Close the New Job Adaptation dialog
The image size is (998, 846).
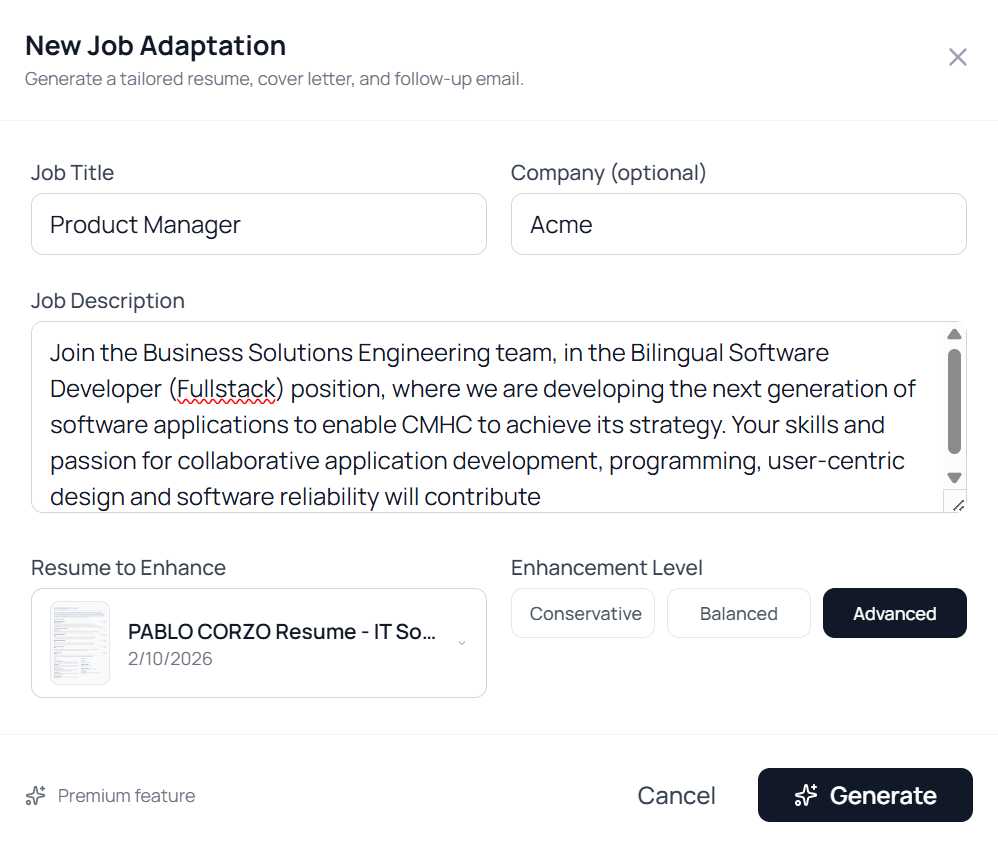(x=957, y=57)
